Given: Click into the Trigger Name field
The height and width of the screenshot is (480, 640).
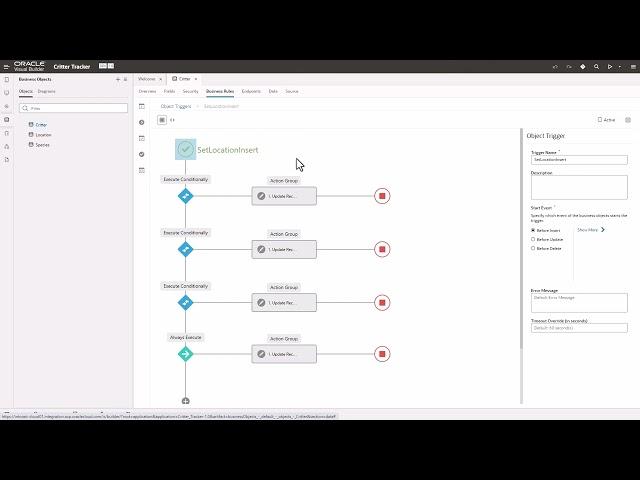Looking at the screenshot, I should tap(579, 160).
